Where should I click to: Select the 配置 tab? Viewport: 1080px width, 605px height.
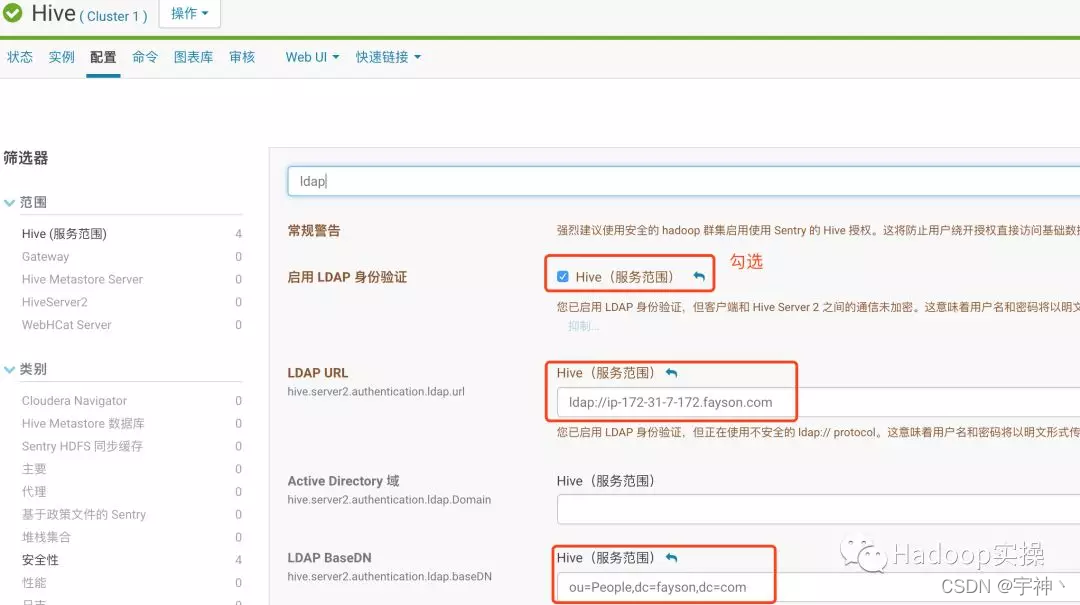tap(103, 57)
